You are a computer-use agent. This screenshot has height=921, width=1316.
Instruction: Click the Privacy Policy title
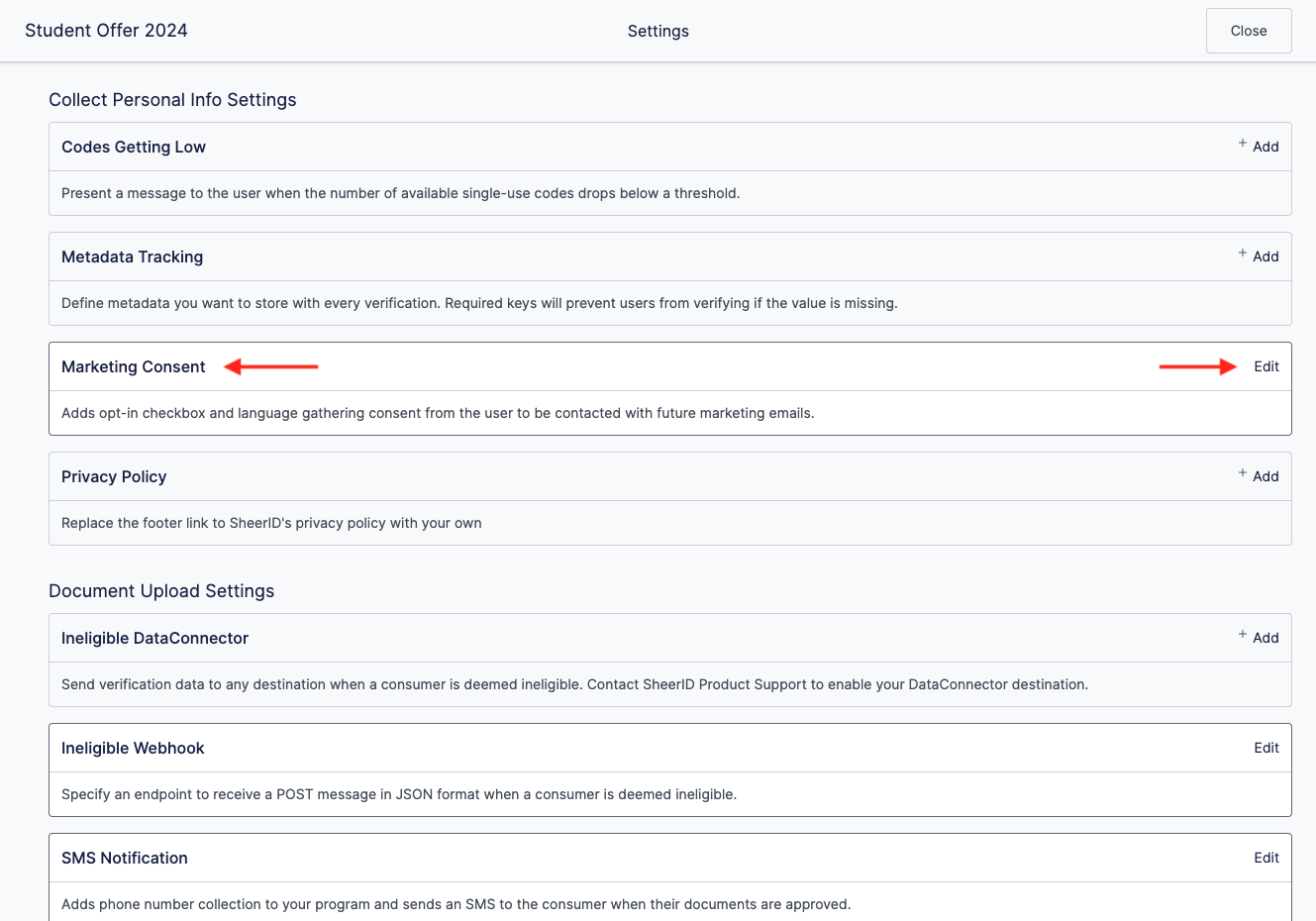click(x=114, y=476)
